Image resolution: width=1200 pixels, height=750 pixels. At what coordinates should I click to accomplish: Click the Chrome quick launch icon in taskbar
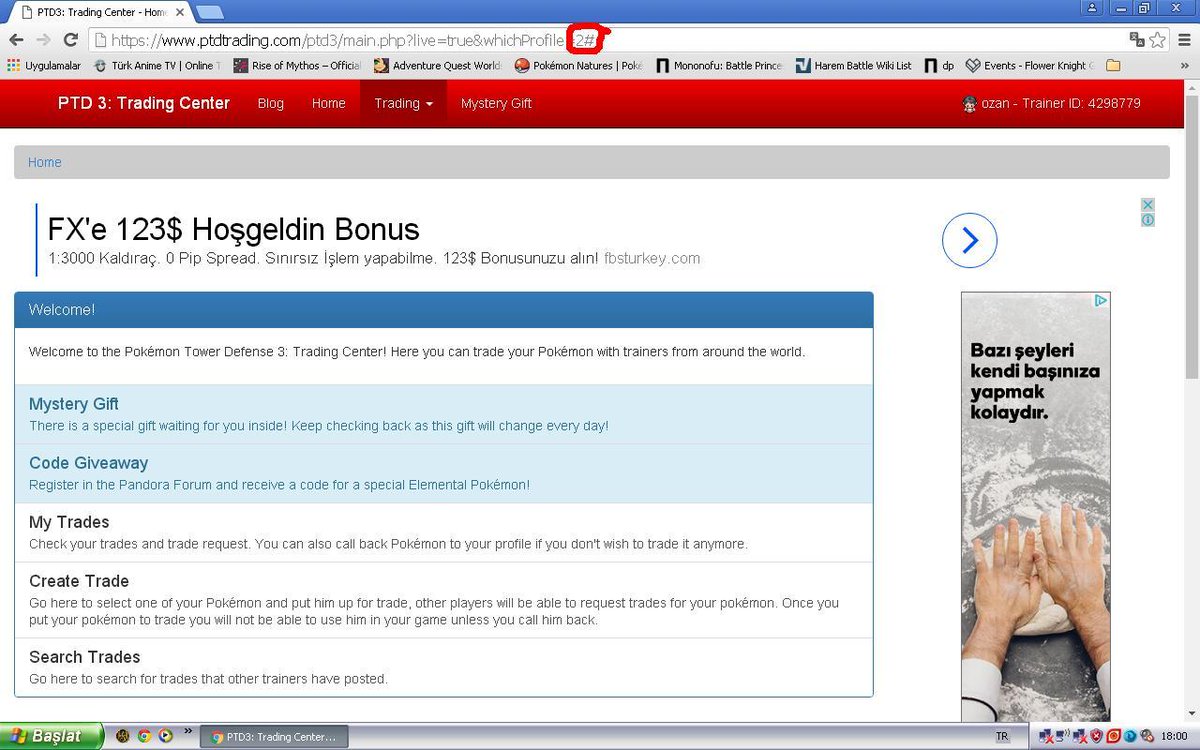[x=144, y=736]
